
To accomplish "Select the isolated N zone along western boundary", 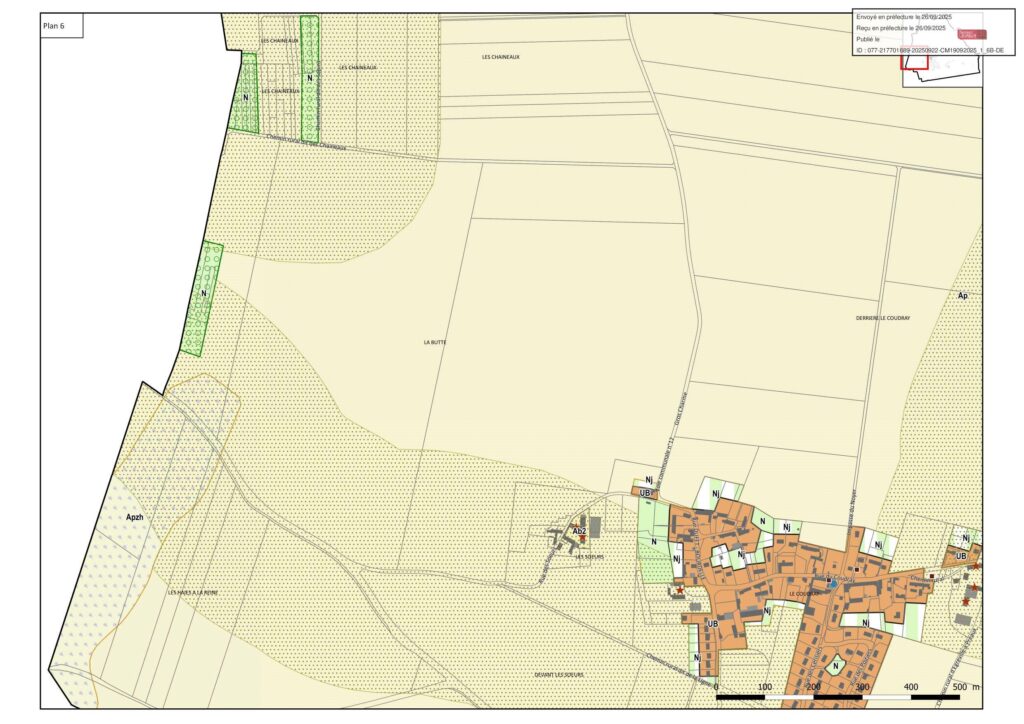I will [x=203, y=297].
